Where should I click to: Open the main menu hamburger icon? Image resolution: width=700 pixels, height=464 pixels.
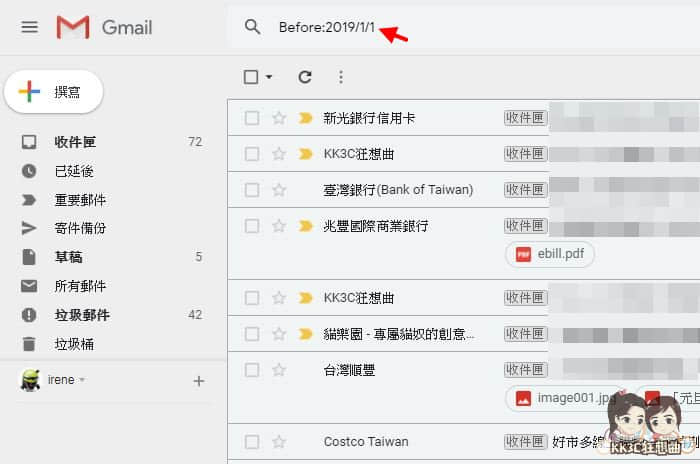(29, 27)
